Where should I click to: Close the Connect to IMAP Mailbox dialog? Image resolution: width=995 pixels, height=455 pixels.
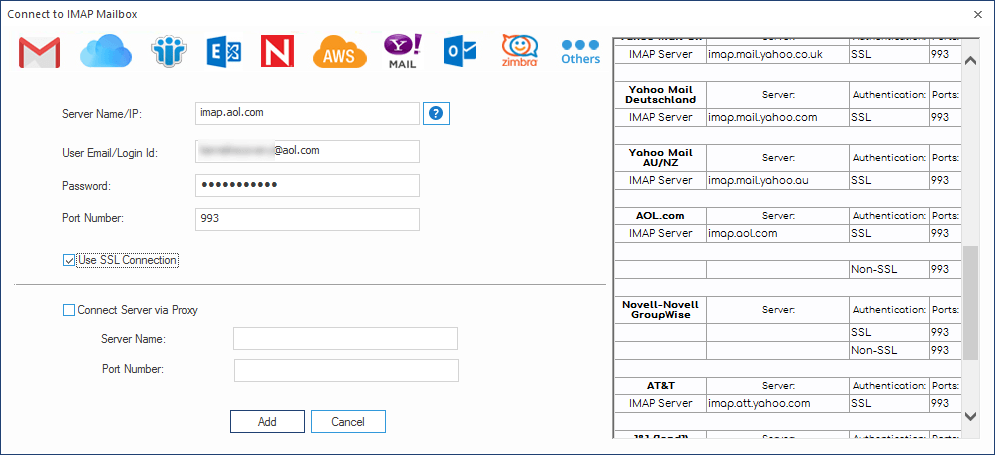point(978,13)
